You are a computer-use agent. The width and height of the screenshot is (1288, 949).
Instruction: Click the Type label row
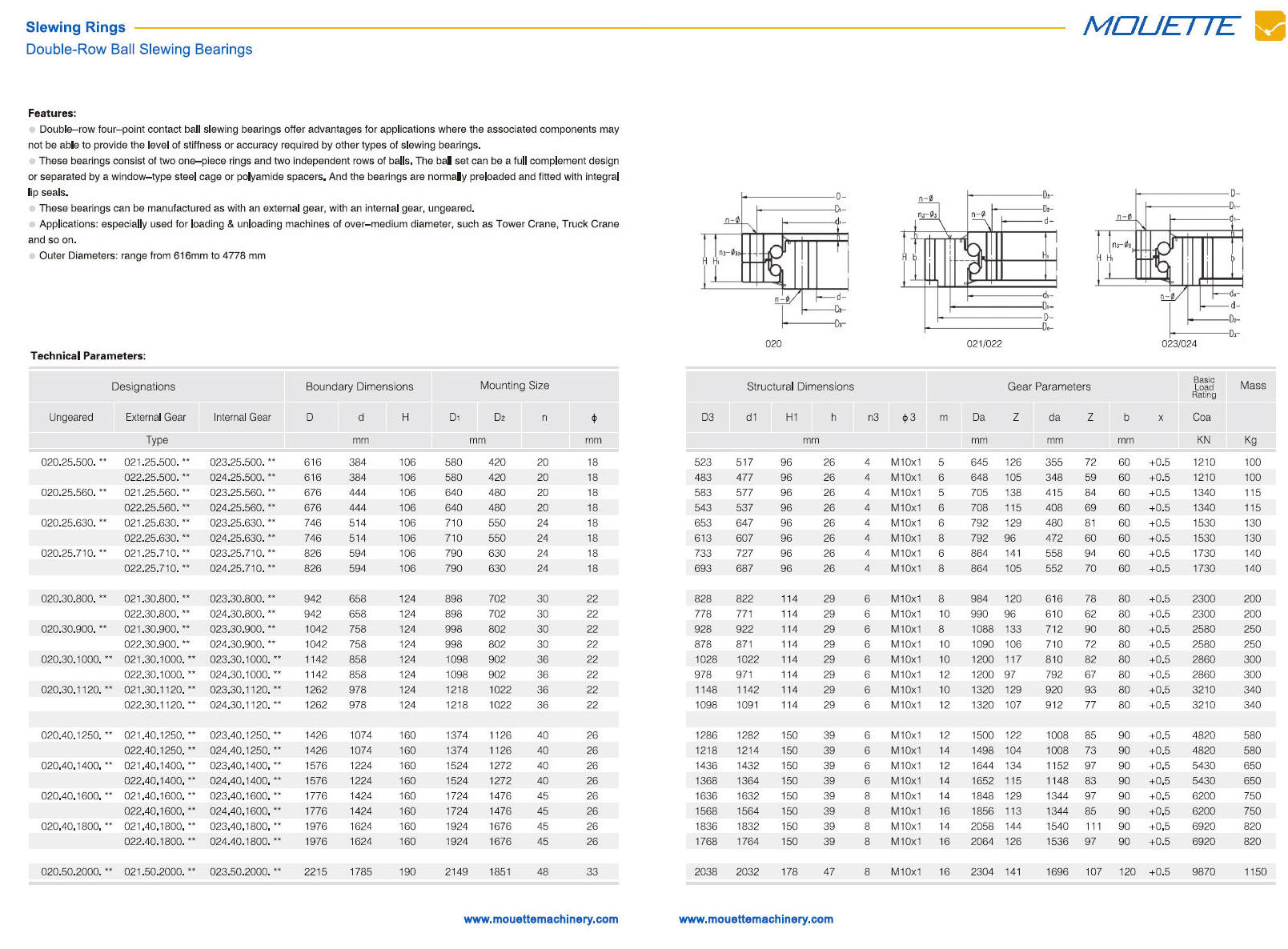click(x=157, y=441)
